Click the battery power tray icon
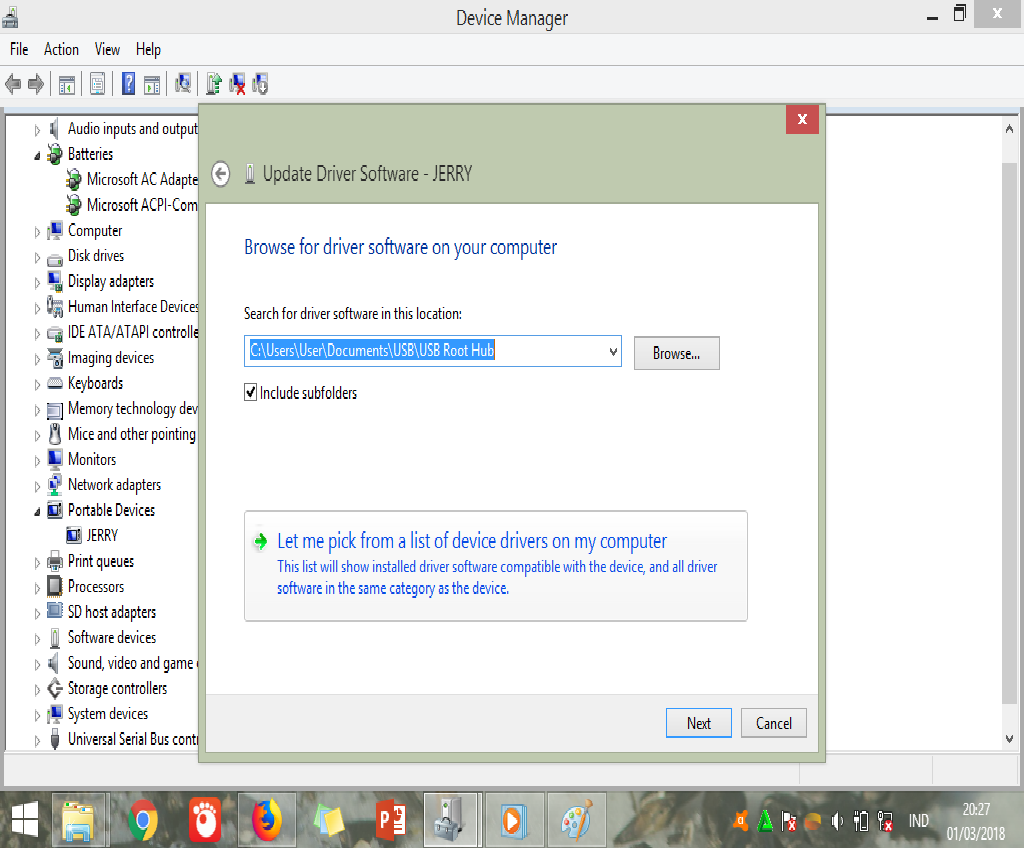This screenshot has height=849, width=1024. (861, 821)
